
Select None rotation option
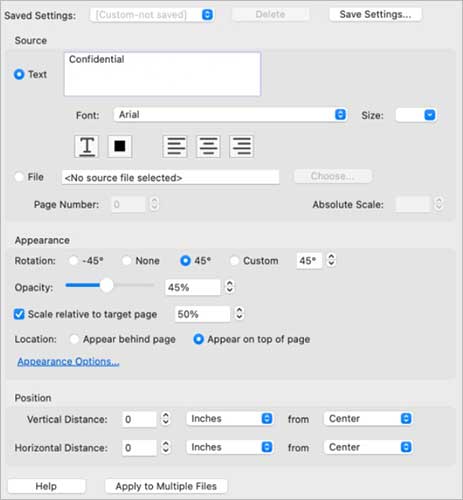pos(126,261)
